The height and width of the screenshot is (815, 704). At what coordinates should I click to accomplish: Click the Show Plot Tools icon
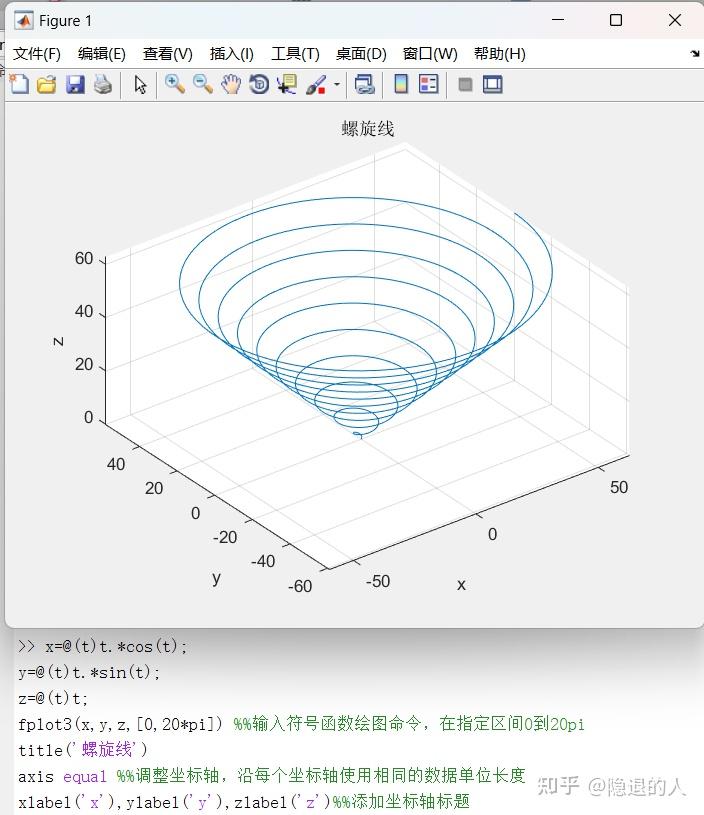pyautogui.click(x=492, y=84)
